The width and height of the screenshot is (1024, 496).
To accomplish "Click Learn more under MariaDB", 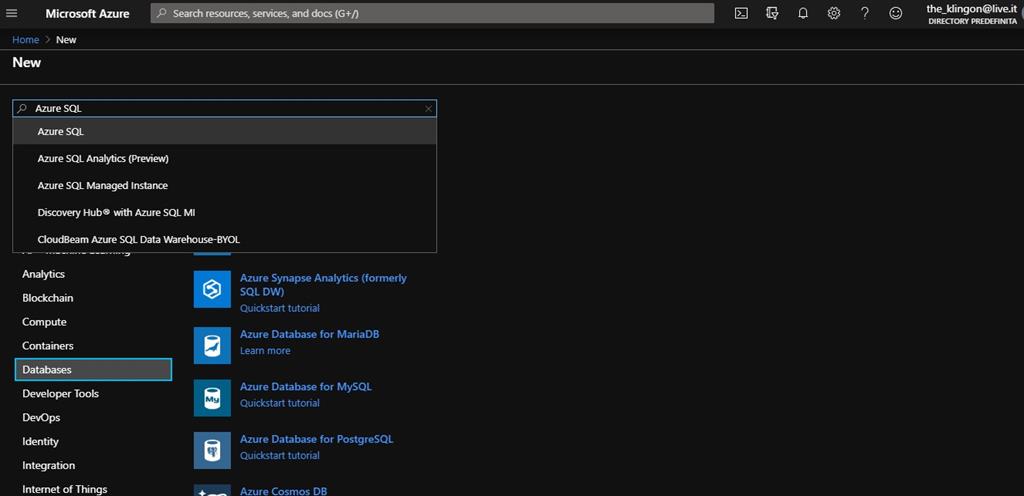I will 264,350.
